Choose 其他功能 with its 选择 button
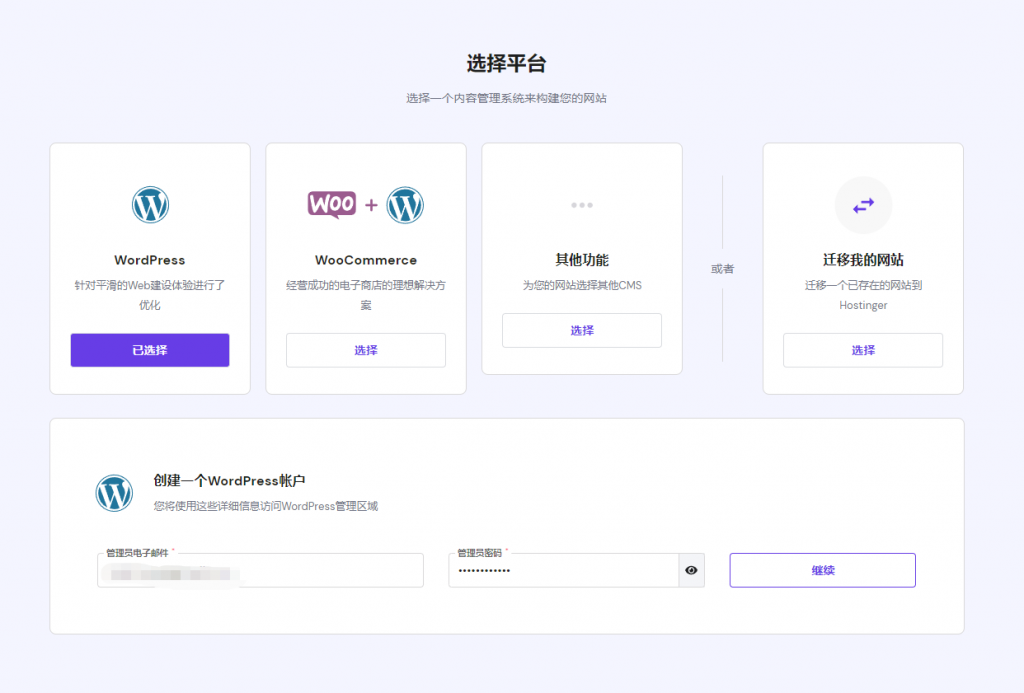Viewport: 1024px width, 693px height. tap(582, 330)
